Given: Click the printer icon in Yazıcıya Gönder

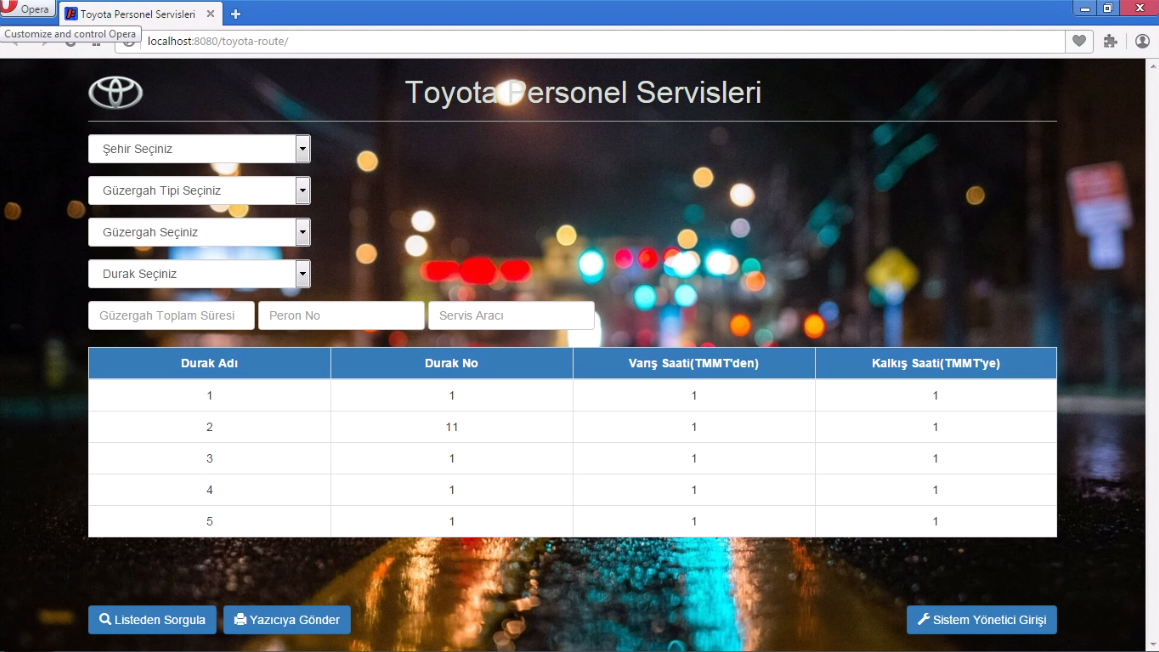Looking at the screenshot, I should pyautogui.click(x=240, y=619).
